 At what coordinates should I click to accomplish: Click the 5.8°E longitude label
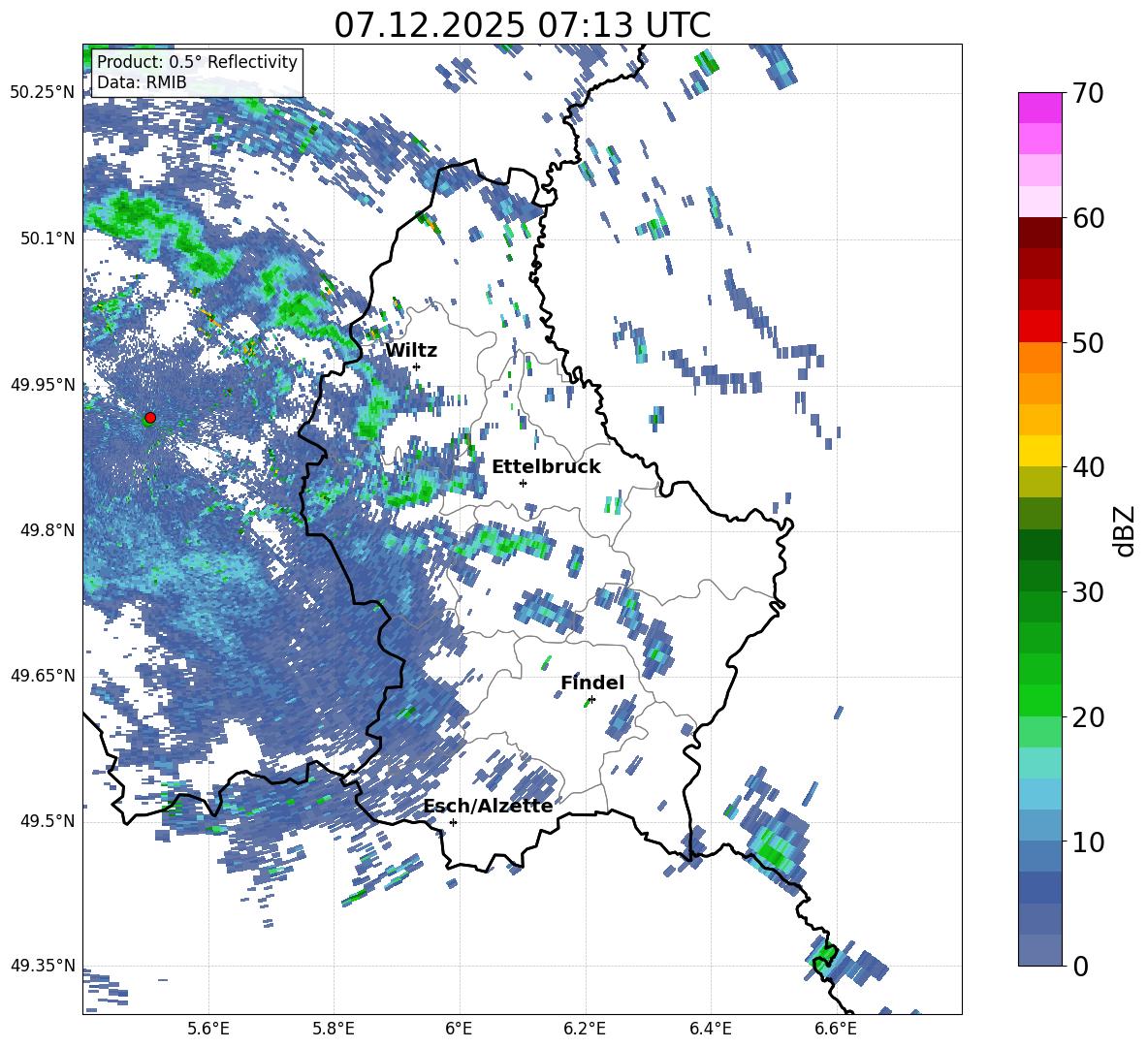[334, 1029]
